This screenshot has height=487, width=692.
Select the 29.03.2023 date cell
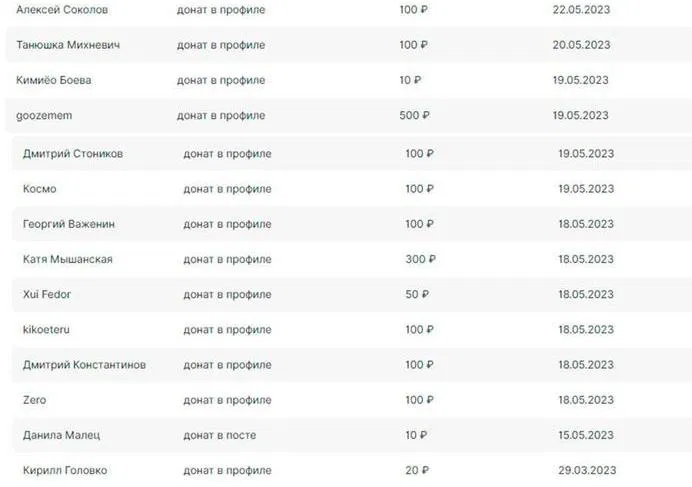pos(587,471)
